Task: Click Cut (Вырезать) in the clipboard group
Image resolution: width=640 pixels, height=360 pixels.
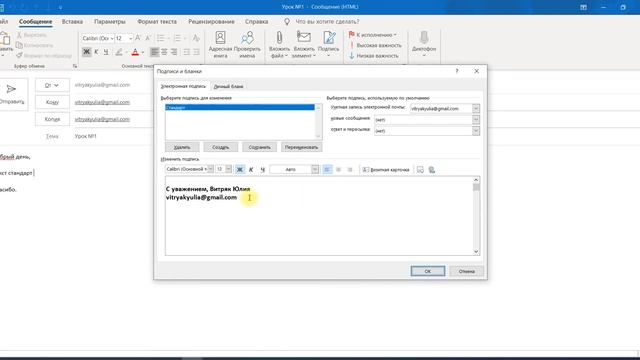Action: point(31,35)
